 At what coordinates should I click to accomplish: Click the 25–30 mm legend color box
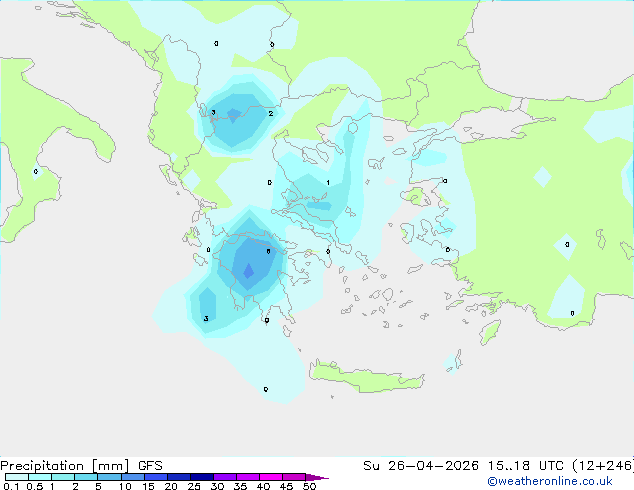(201, 477)
